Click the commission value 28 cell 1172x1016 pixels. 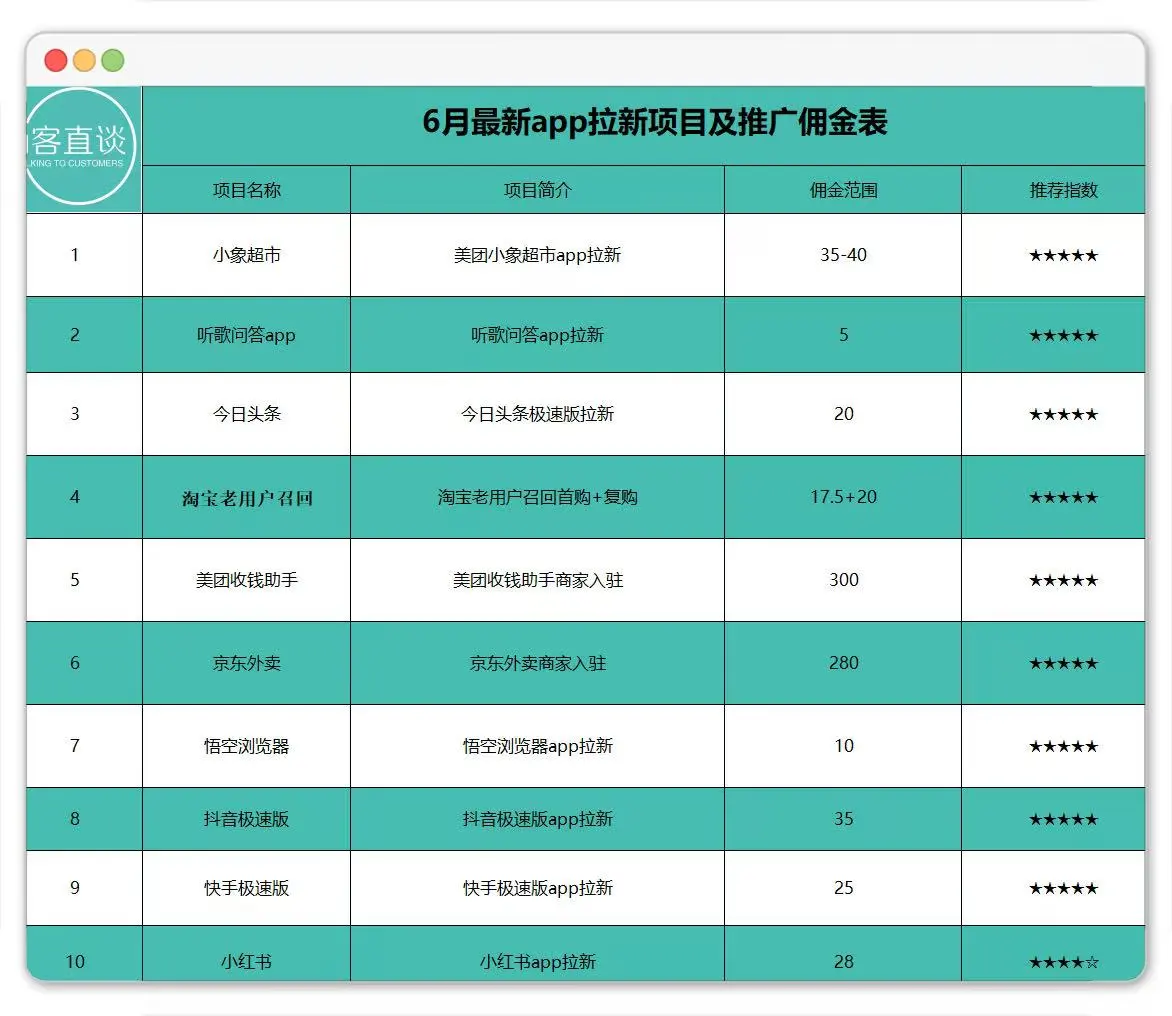pyautogui.click(x=843, y=954)
